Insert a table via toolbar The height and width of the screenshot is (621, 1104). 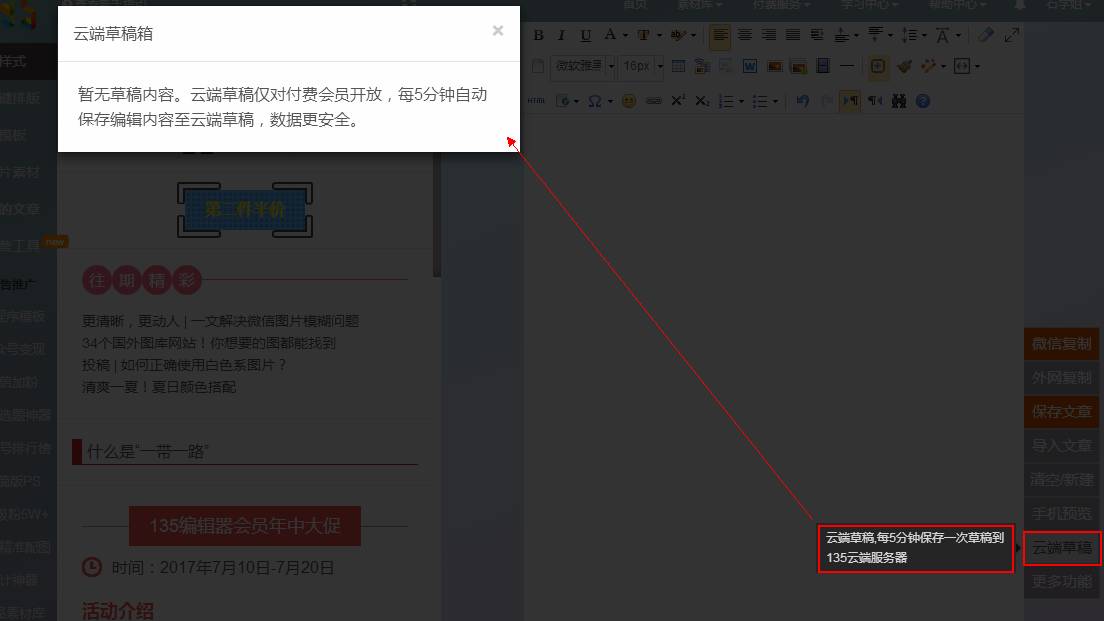tap(678, 66)
